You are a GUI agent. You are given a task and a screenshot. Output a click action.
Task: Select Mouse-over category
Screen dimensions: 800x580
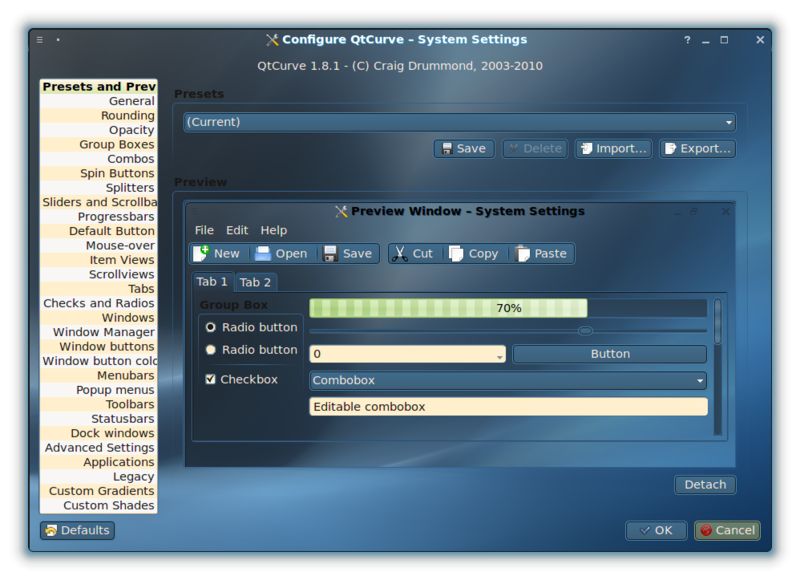[98, 245]
